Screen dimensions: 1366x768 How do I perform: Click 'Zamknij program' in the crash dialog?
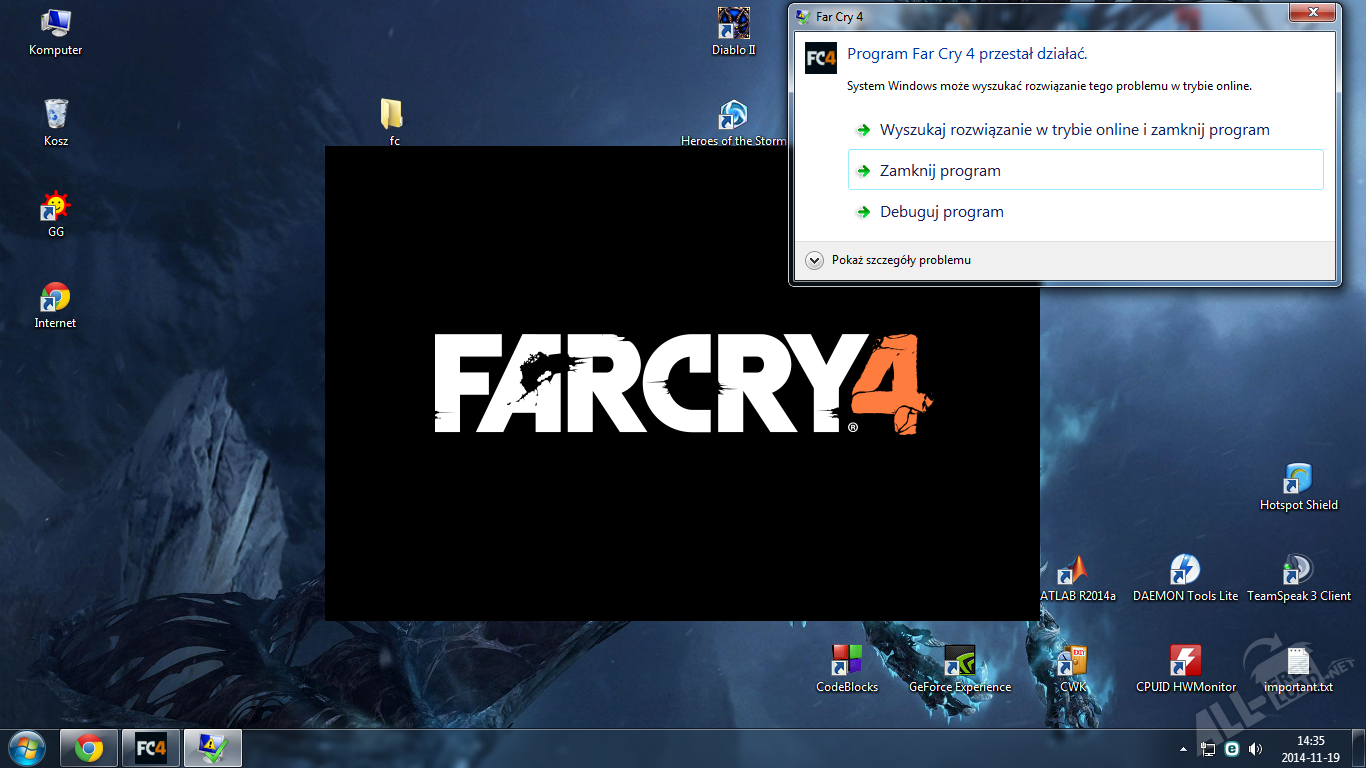(x=940, y=171)
